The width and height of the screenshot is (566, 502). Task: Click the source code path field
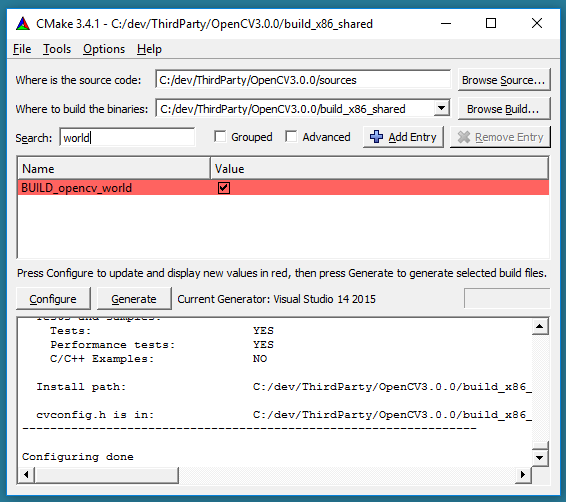[x=303, y=80]
